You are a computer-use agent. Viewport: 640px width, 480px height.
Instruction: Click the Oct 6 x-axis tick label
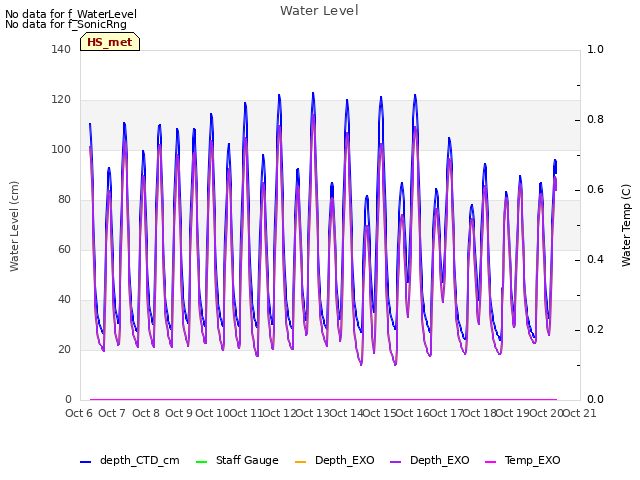click(x=79, y=413)
